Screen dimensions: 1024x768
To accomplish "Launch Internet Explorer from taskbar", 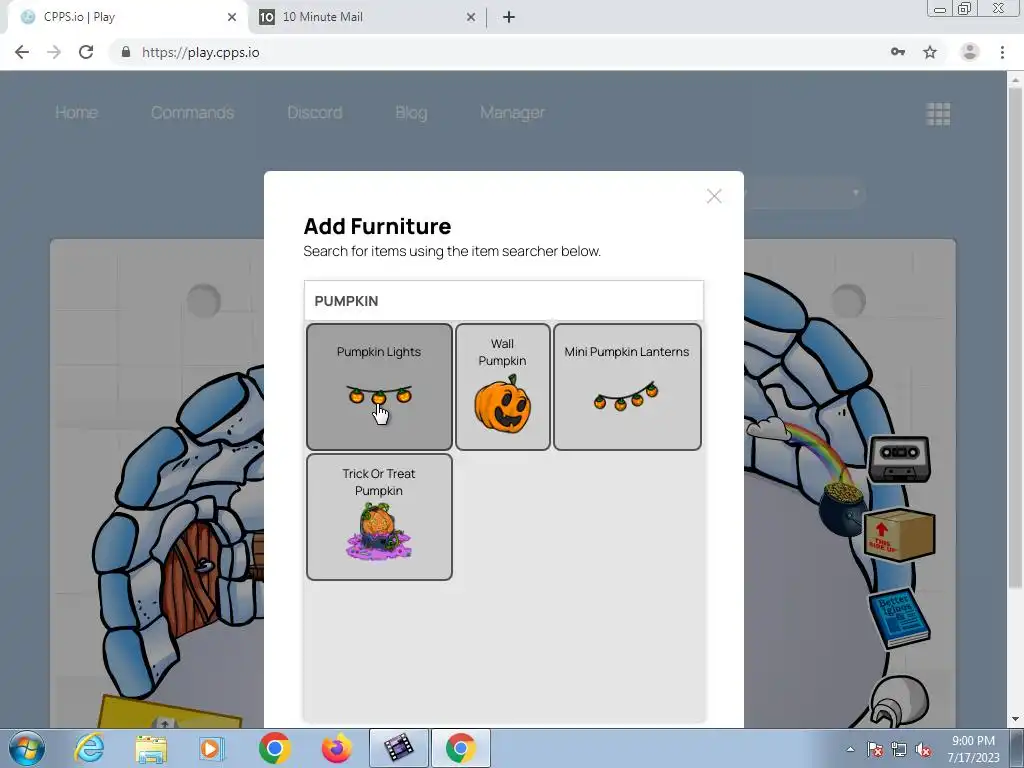I will (x=89, y=748).
